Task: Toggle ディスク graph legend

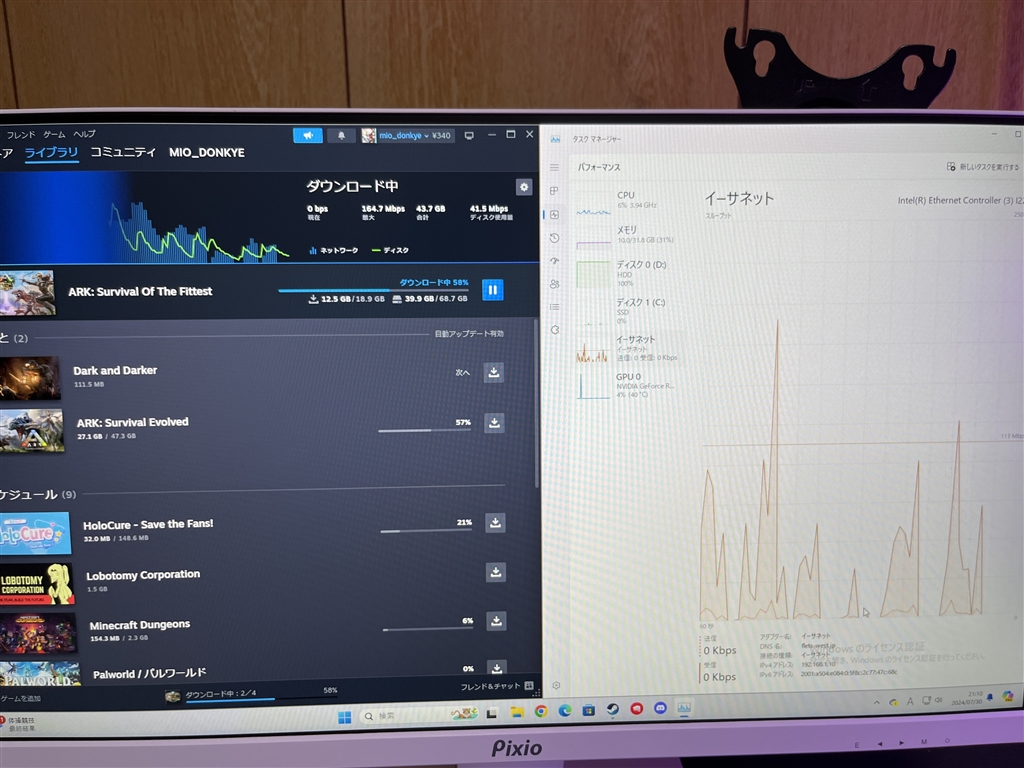Action: tap(390, 250)
